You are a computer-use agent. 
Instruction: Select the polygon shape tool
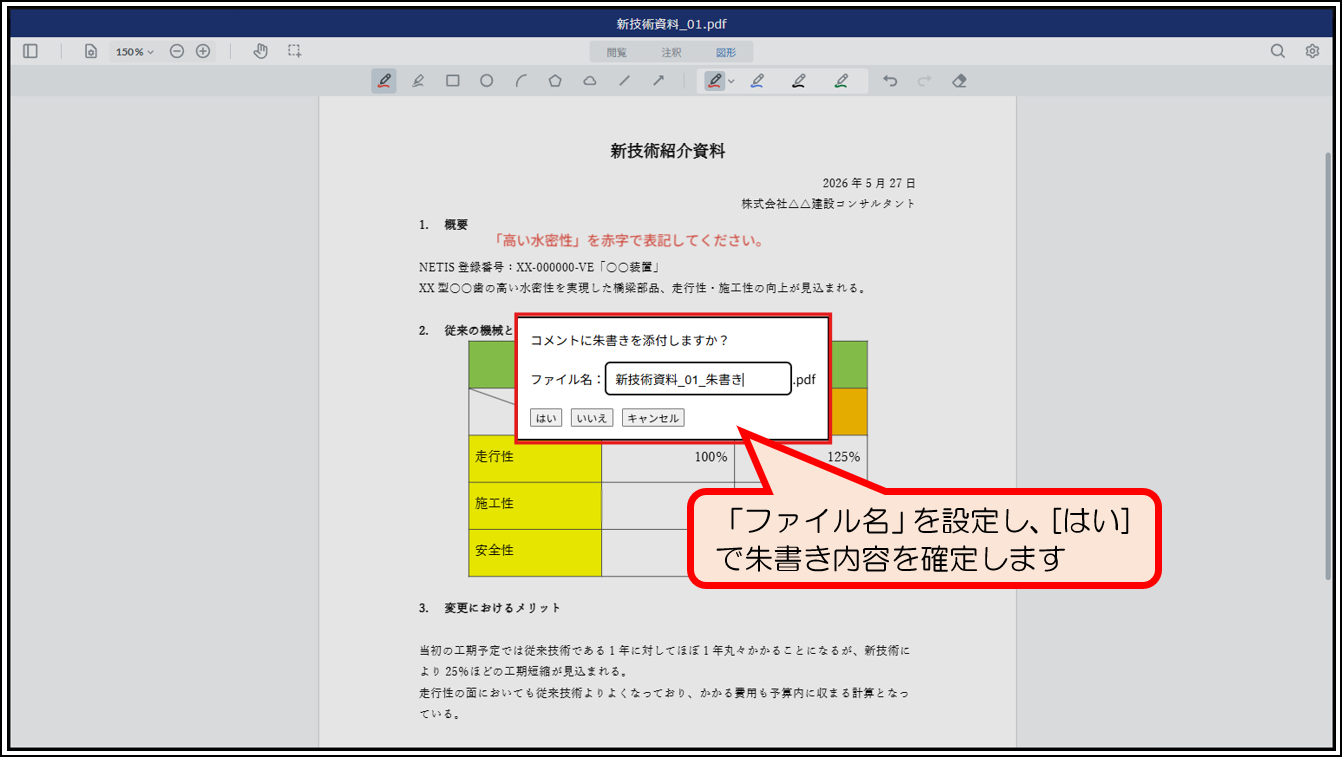coord(555,81)
